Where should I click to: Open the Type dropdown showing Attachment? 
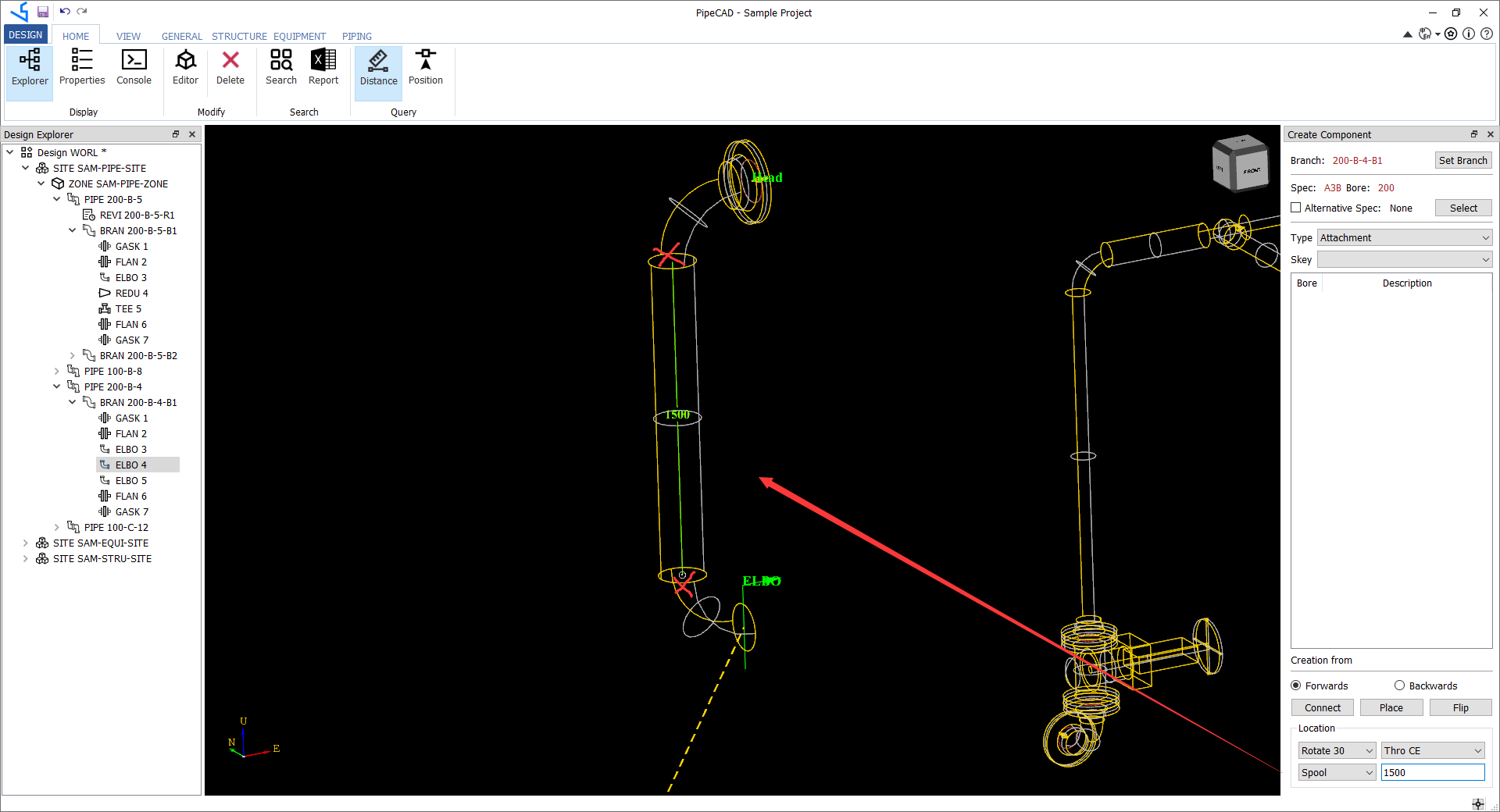click(x=1404, y=237)
